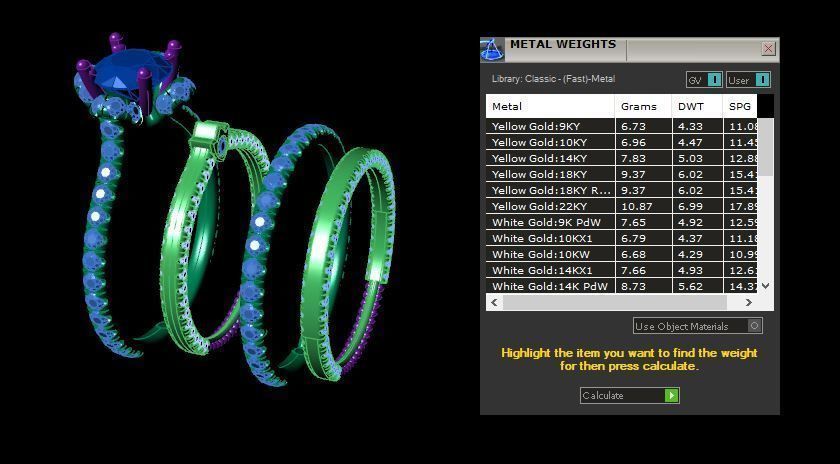The height and width of the screenshot is (464, 840).
Task: Click the 5.62 DWT value
Action: click(x=690, y=286)
